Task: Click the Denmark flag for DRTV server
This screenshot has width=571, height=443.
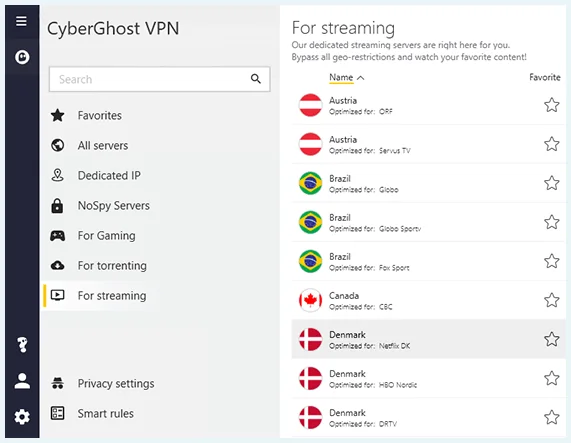Action: pyautogui.click(x=310, y=417)
